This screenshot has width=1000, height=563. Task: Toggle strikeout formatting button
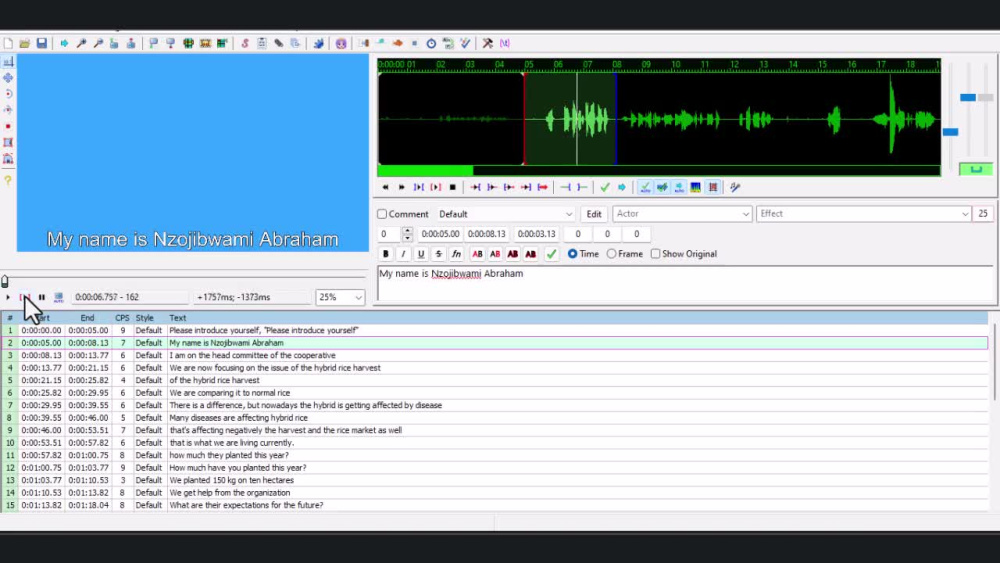tap(439, 254)
